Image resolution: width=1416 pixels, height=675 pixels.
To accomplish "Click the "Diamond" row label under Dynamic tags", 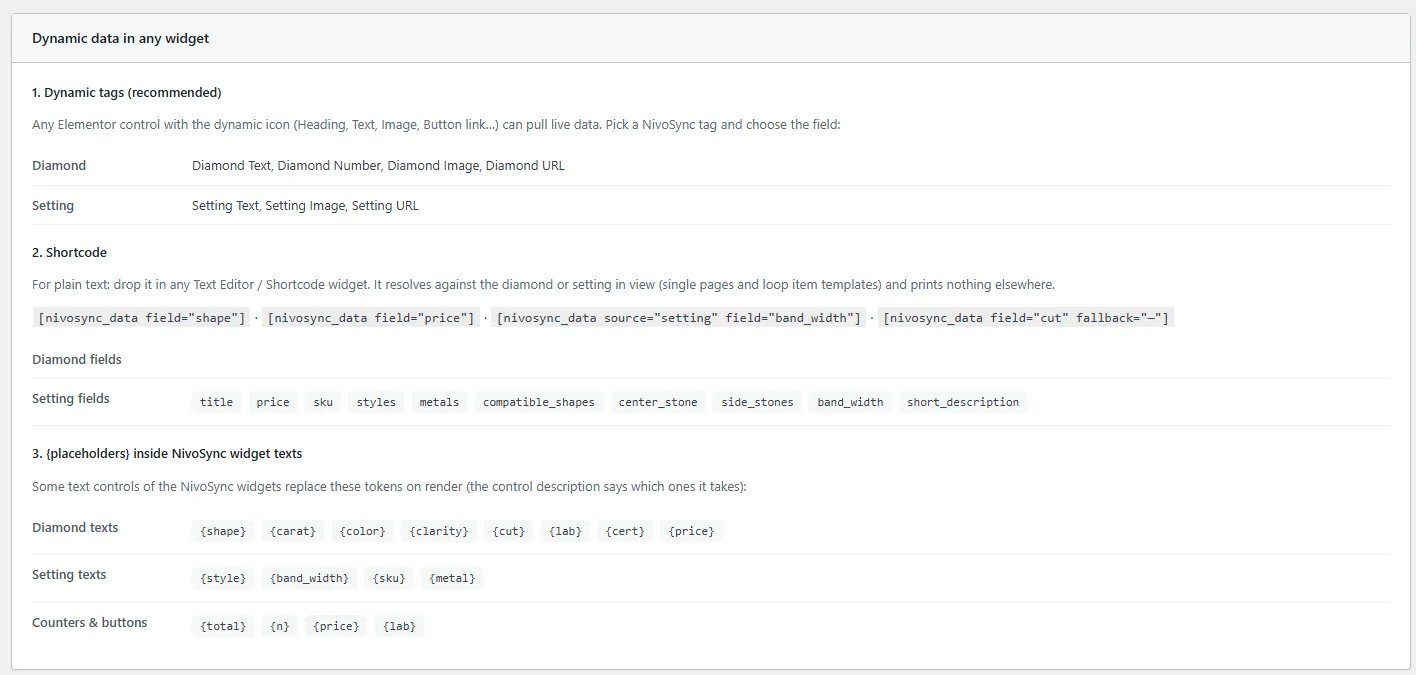I will pos(59,165).
